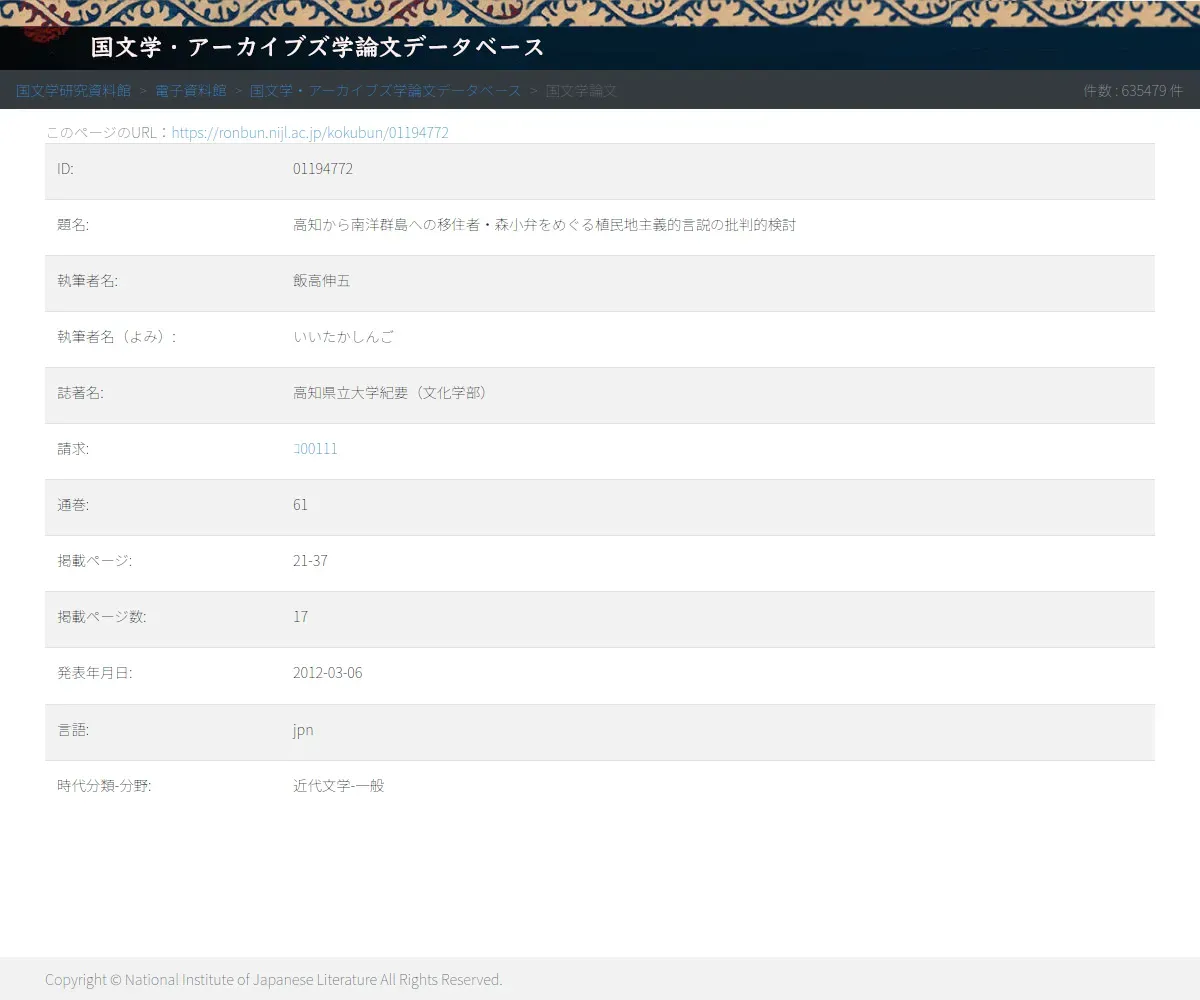
Task: Open 国文学・アーカイブズ学論文データベース breadcrumb link
Action: point(386,90)
